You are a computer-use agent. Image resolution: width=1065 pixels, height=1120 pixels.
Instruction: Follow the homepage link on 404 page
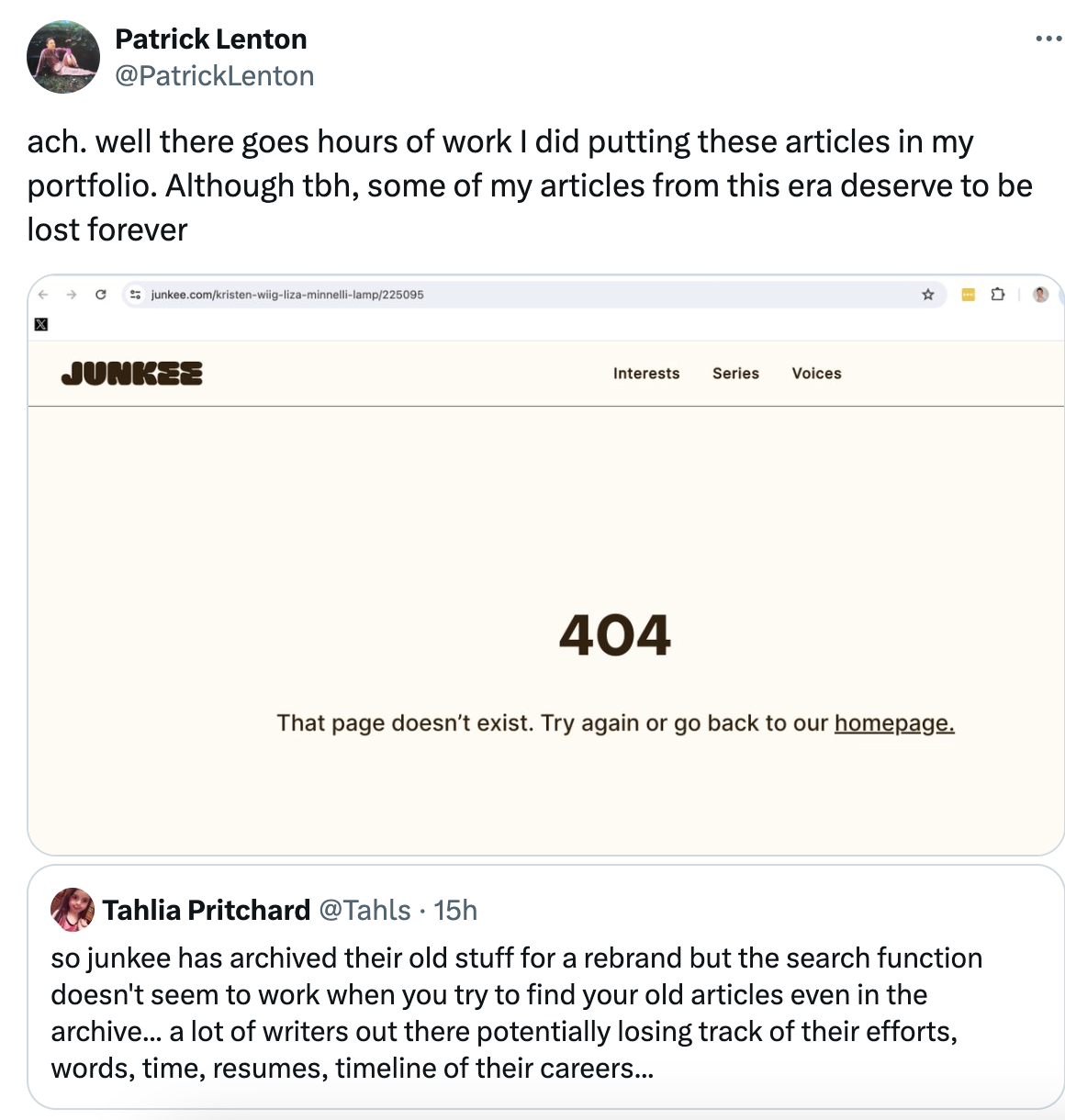click(894, 723)
